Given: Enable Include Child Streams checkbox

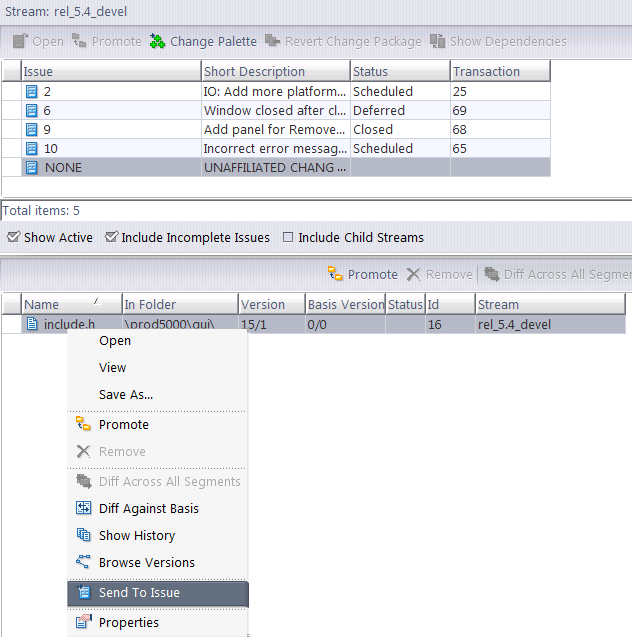Looking at the screenshot, I should (288, 238).
